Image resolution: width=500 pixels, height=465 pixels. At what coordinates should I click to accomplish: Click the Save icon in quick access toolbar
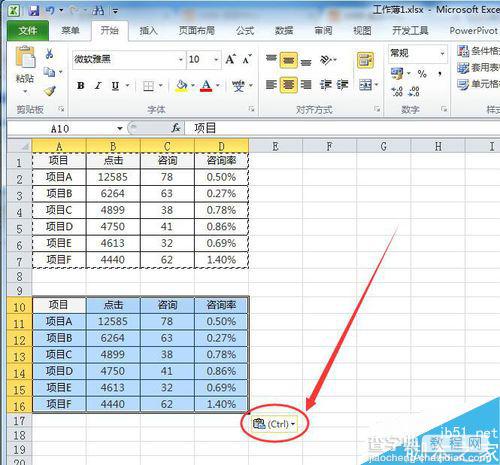click(x=33, y=10)
